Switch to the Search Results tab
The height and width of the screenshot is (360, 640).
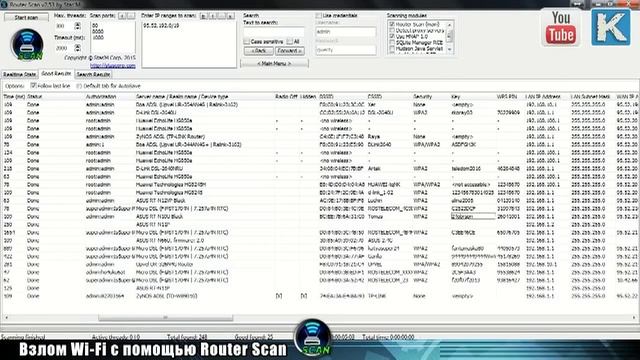93,74
